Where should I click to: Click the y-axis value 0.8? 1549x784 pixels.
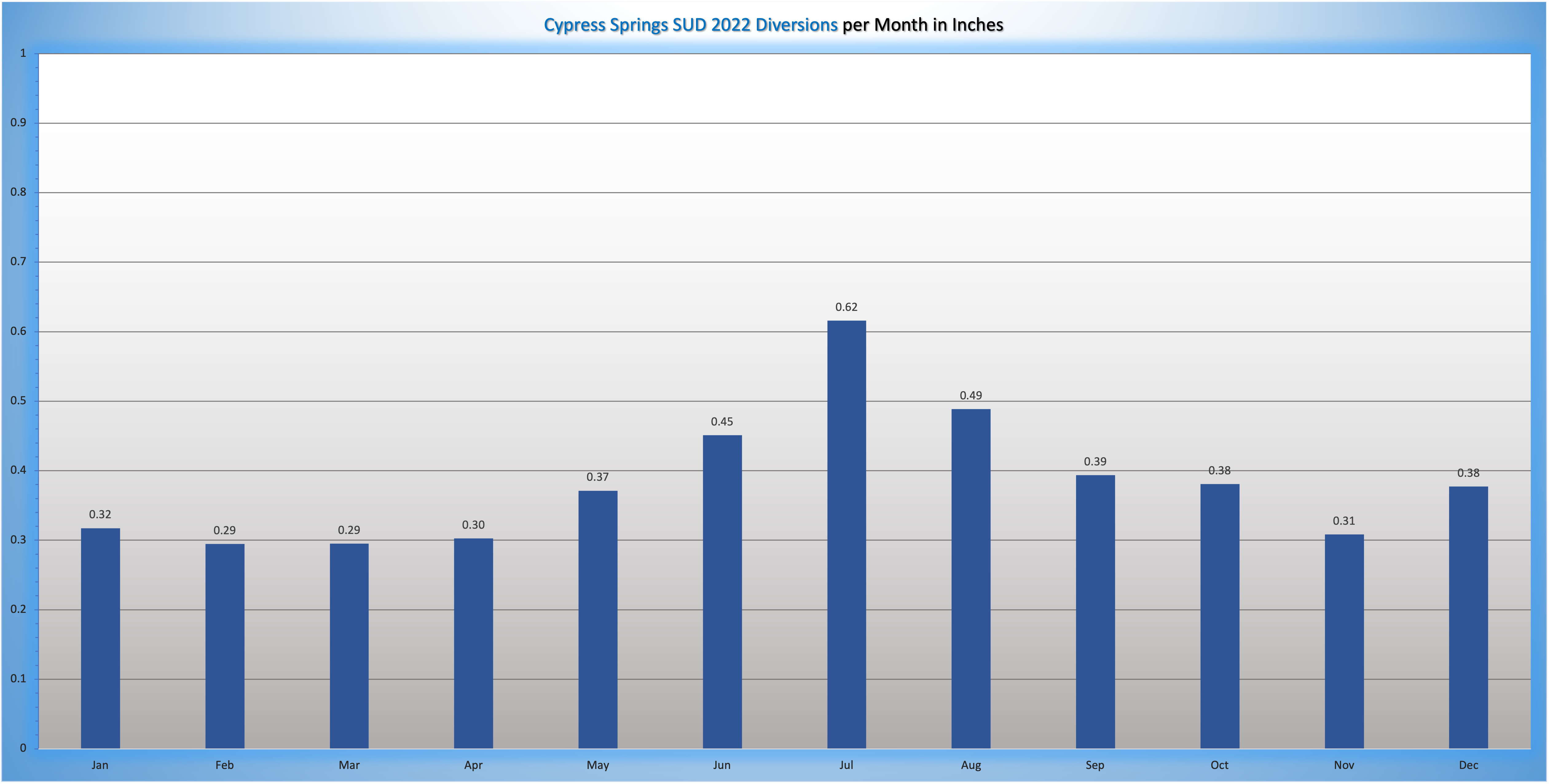(x=19, y=192)
